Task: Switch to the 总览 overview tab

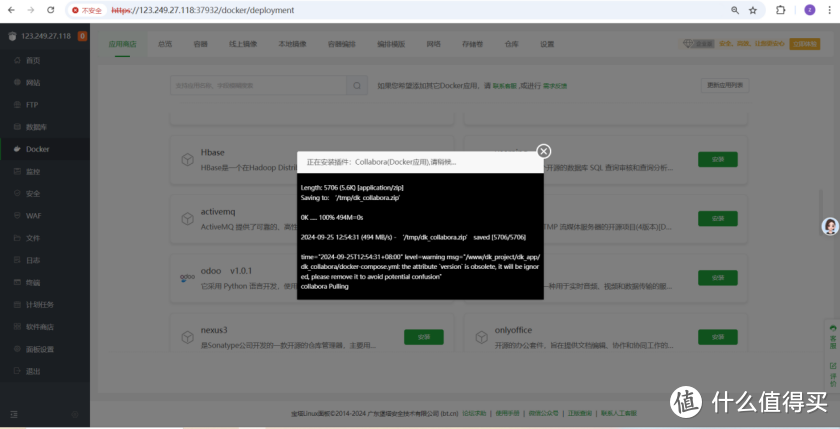Action: (x=165, y=44)
